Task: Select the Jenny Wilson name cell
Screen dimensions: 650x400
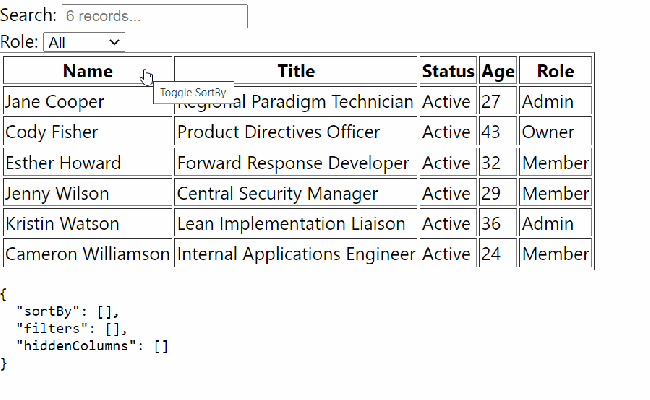Action: click(87, 193)
